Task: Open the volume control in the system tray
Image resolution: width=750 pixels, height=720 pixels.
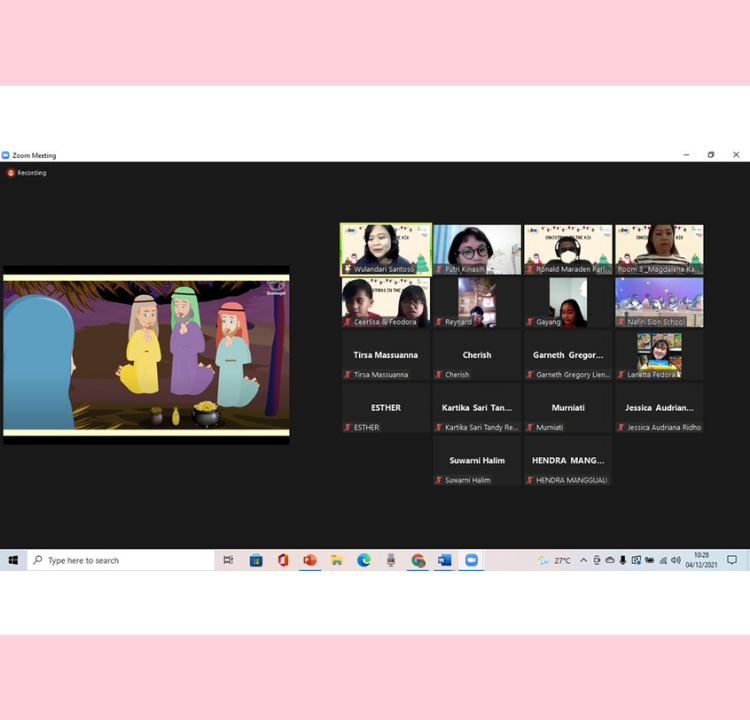Action: click(676, 560)
